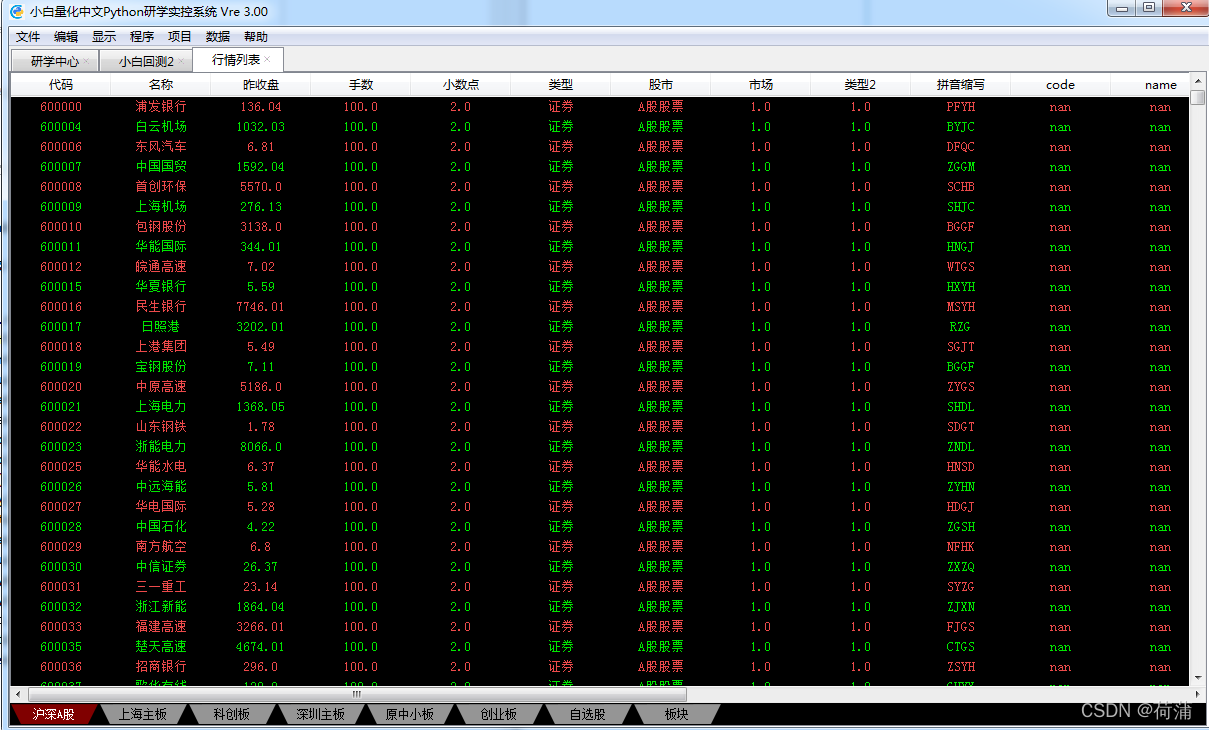Close the 研学中心 tab
The width and height of the screenshot is (1209, 730).
(x=86, y=62)
